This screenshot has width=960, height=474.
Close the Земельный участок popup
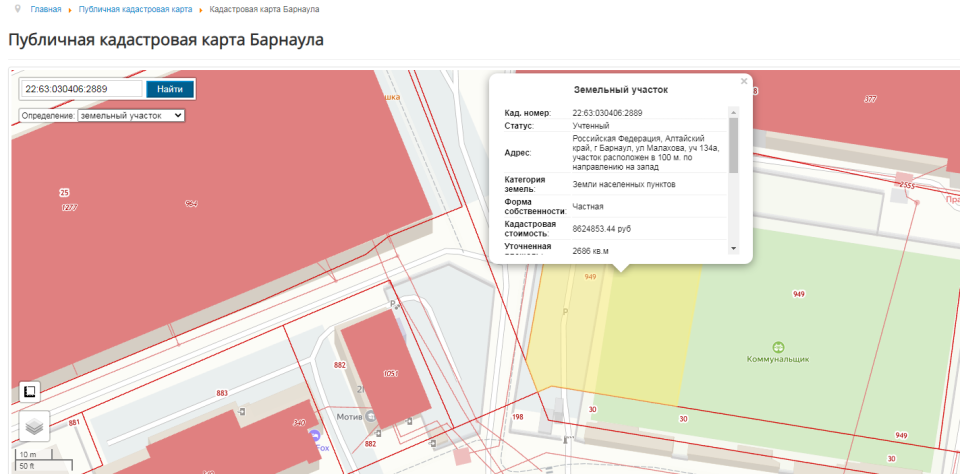click(x=743, y=81)
